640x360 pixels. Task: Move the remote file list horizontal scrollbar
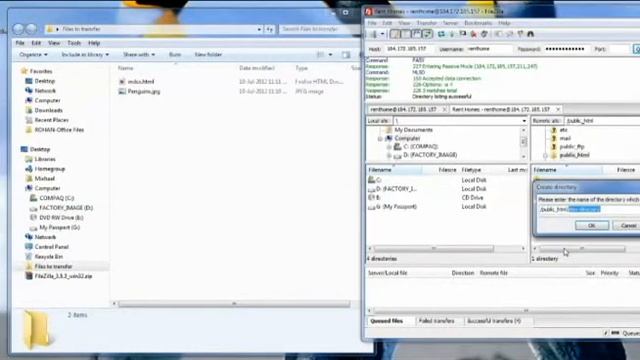582,248
